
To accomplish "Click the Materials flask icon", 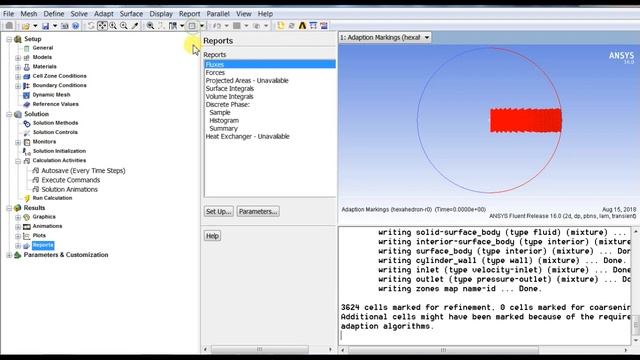I will tap(27, 67).
